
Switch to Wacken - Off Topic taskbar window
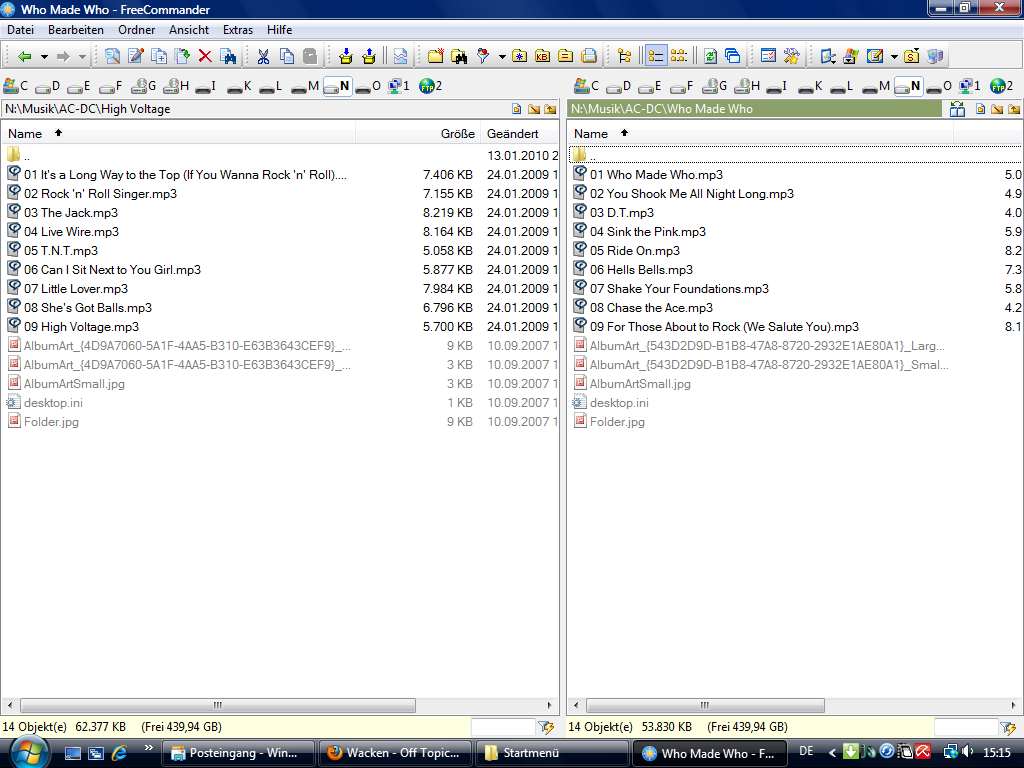394,753
